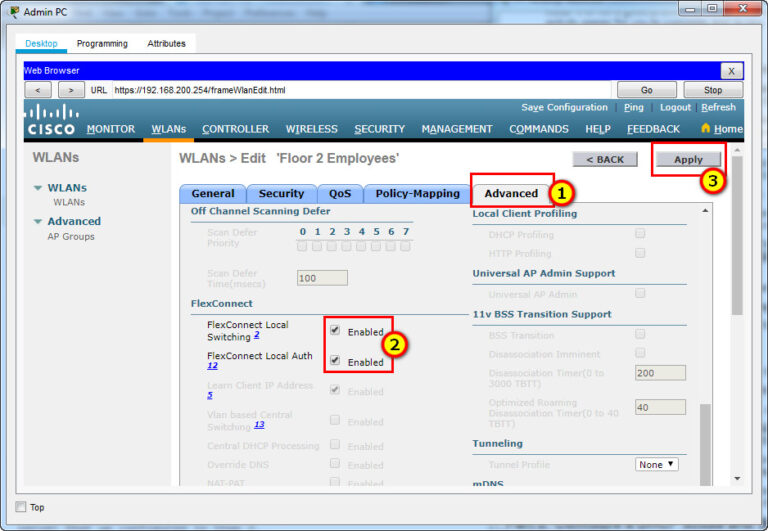The width and height of the screenshot is (768, 531).
Task: Click Save Configuration link
Action: click(564, 107)
